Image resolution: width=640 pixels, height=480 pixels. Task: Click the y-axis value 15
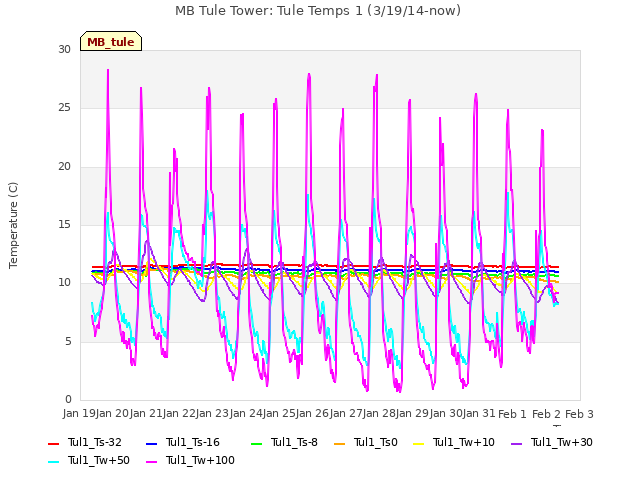coord(64,224)
